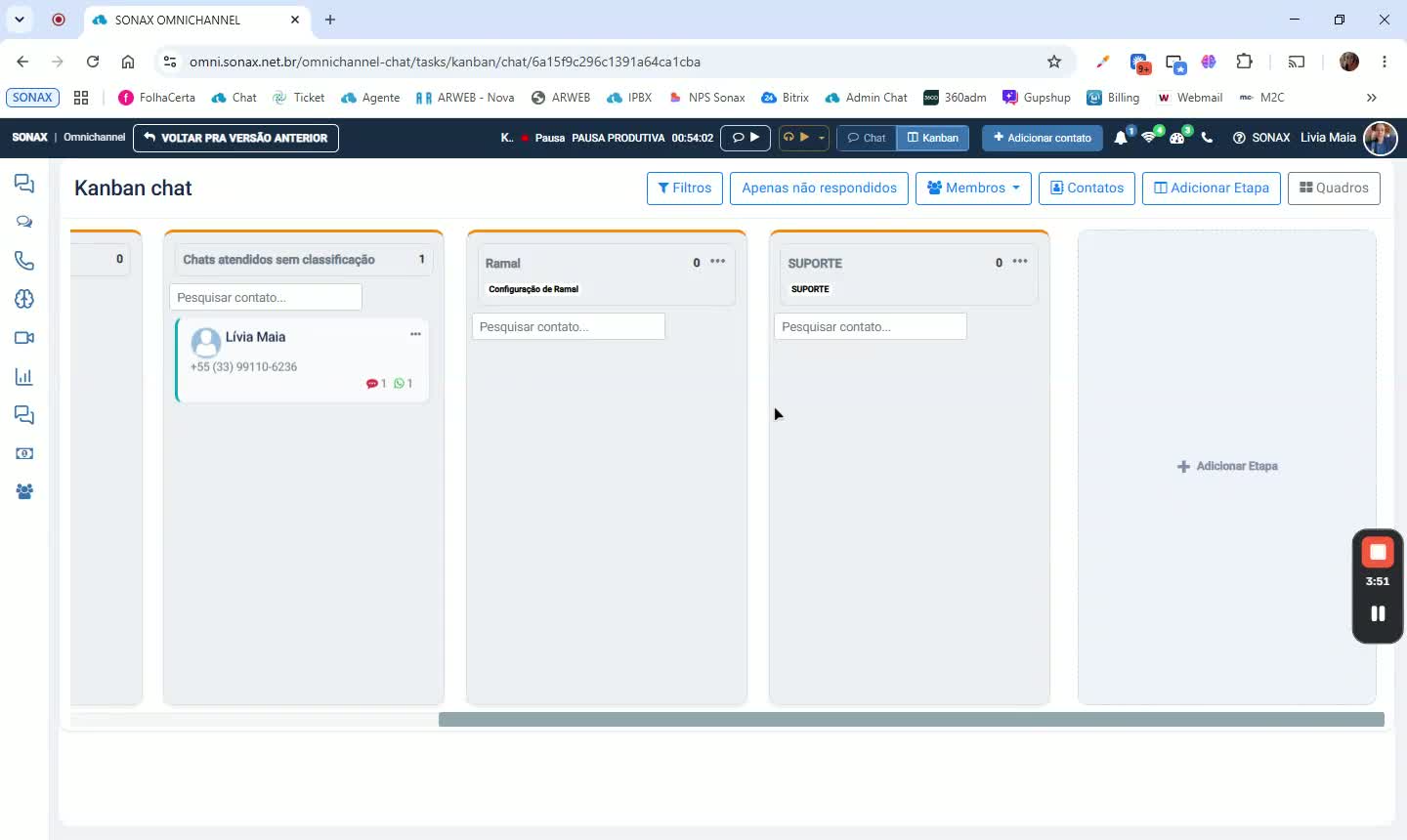Screen dimensions: 1407x840
Task: Open the video camera sidebar icon
Action: [x=24, y=338]
